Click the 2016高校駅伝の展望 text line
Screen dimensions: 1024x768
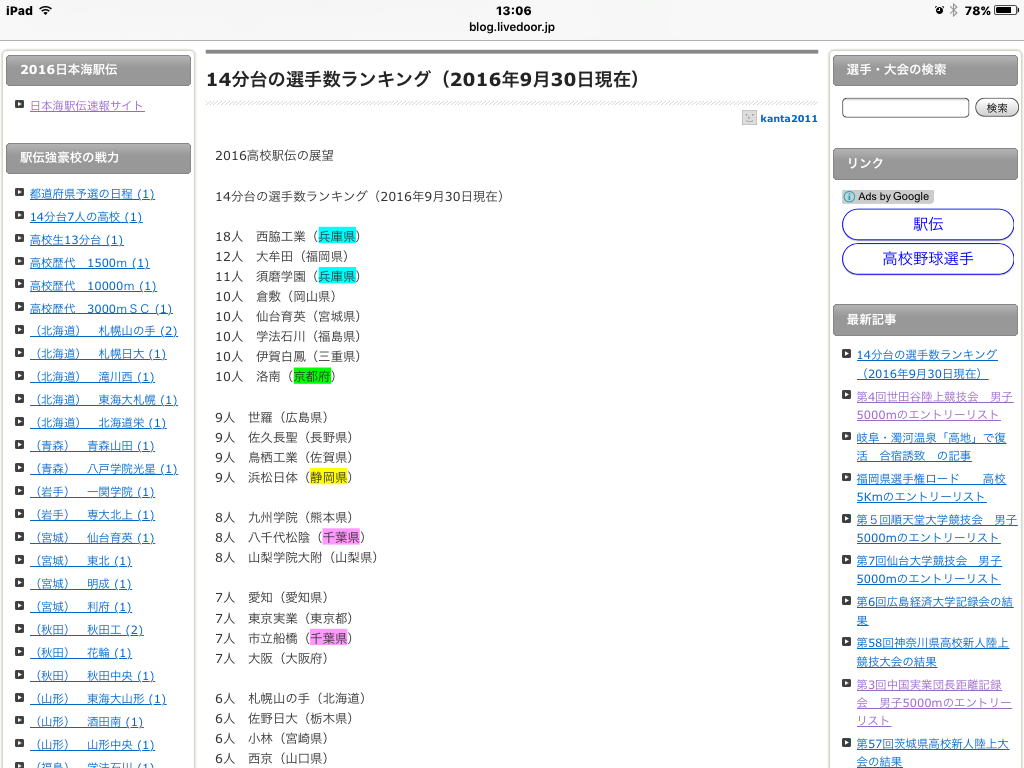coord(274,155)
